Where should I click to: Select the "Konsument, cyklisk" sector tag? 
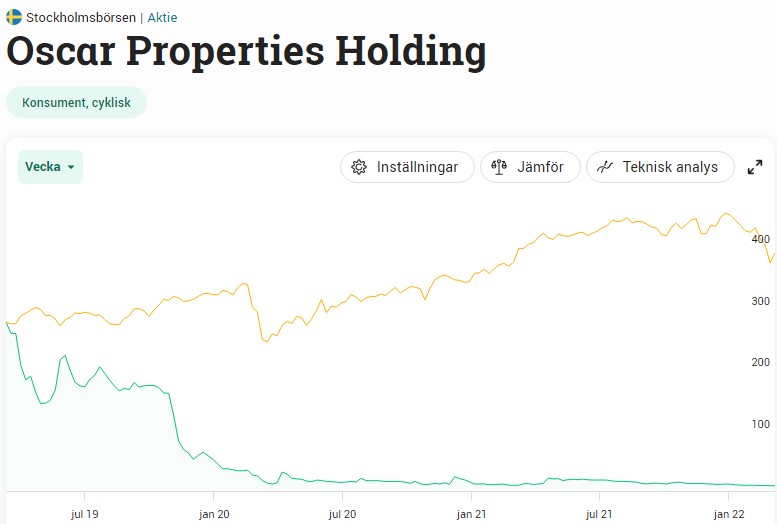(x=76, y=102)
